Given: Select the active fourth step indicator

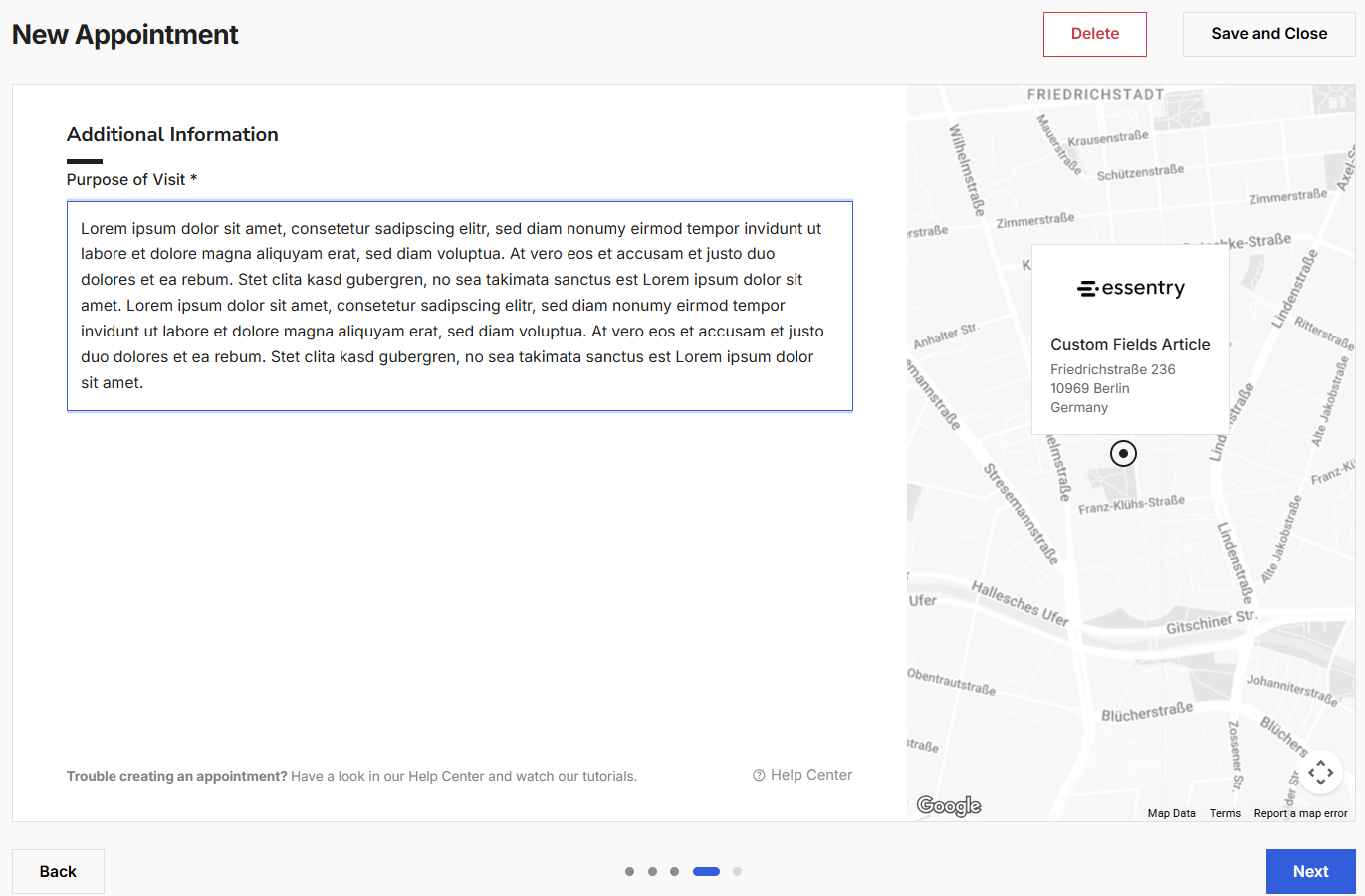Looking at the screenshot, I should click(x=706, y=871).
